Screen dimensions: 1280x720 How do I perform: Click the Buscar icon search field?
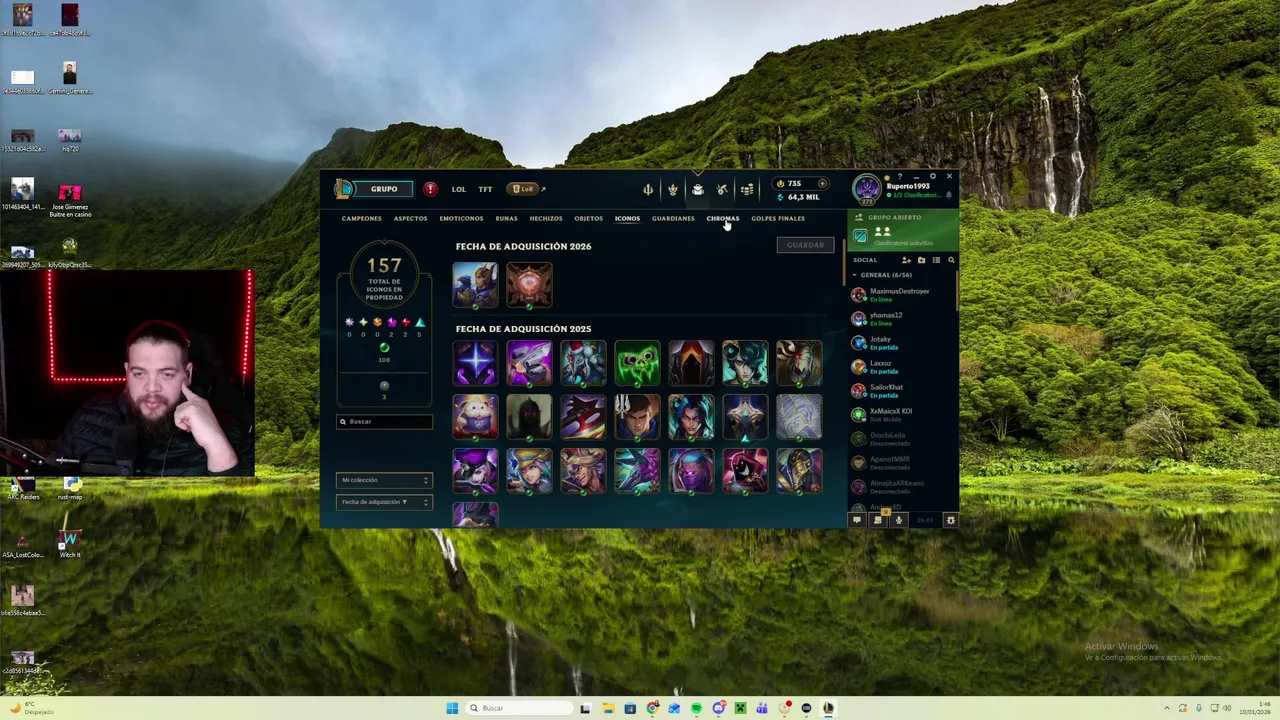click(x=385, y=421)
